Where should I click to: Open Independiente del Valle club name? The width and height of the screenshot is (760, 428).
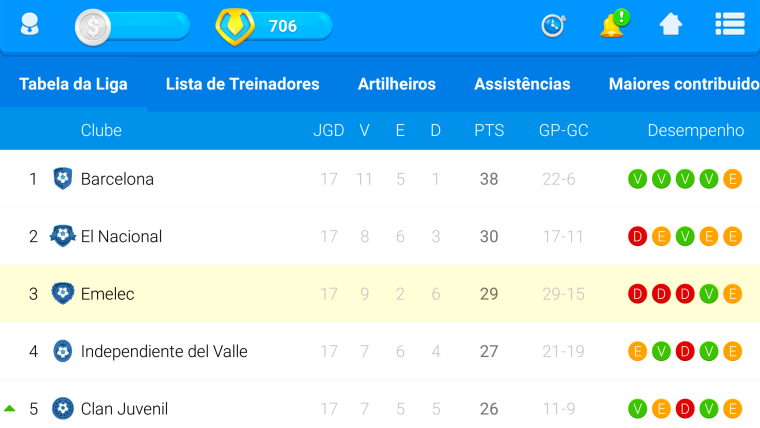164,351
